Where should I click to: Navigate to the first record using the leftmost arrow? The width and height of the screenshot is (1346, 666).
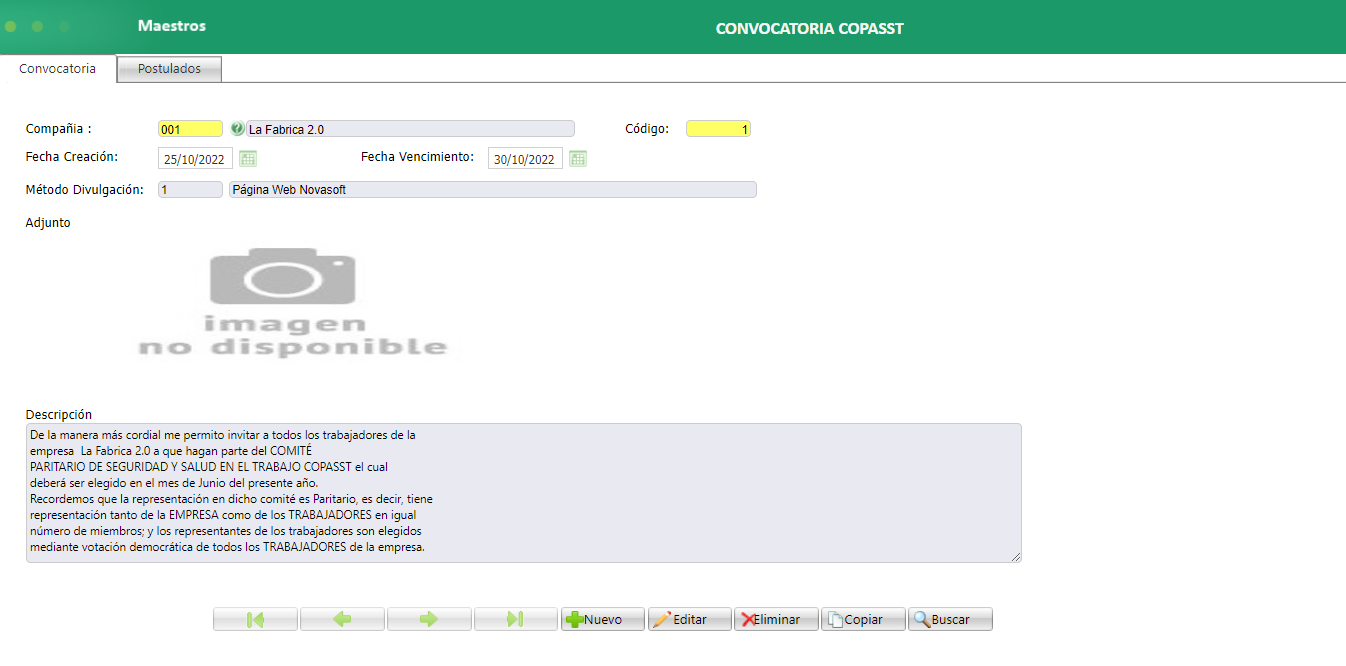(x=255, y=618)
